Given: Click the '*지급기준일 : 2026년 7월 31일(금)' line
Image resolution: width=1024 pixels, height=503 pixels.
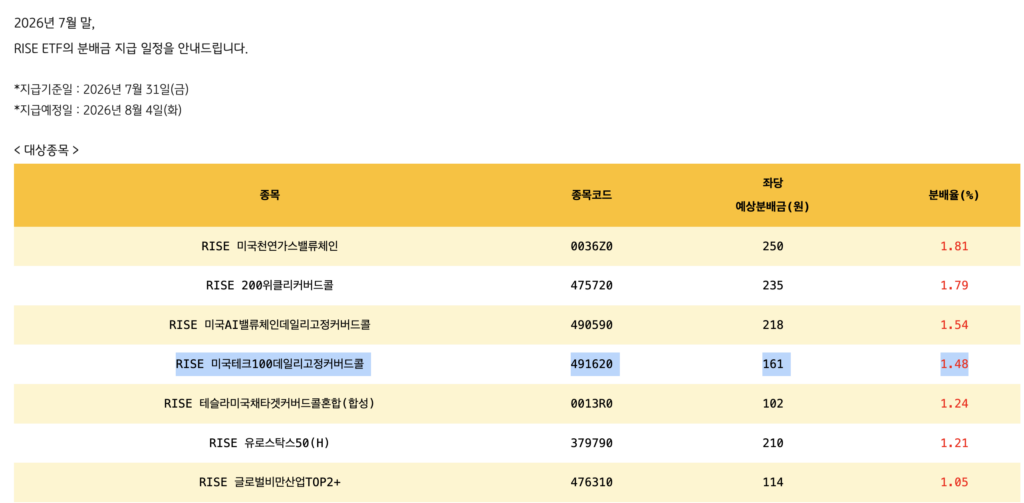Looking at the screenshot, I should click(101, 88).
